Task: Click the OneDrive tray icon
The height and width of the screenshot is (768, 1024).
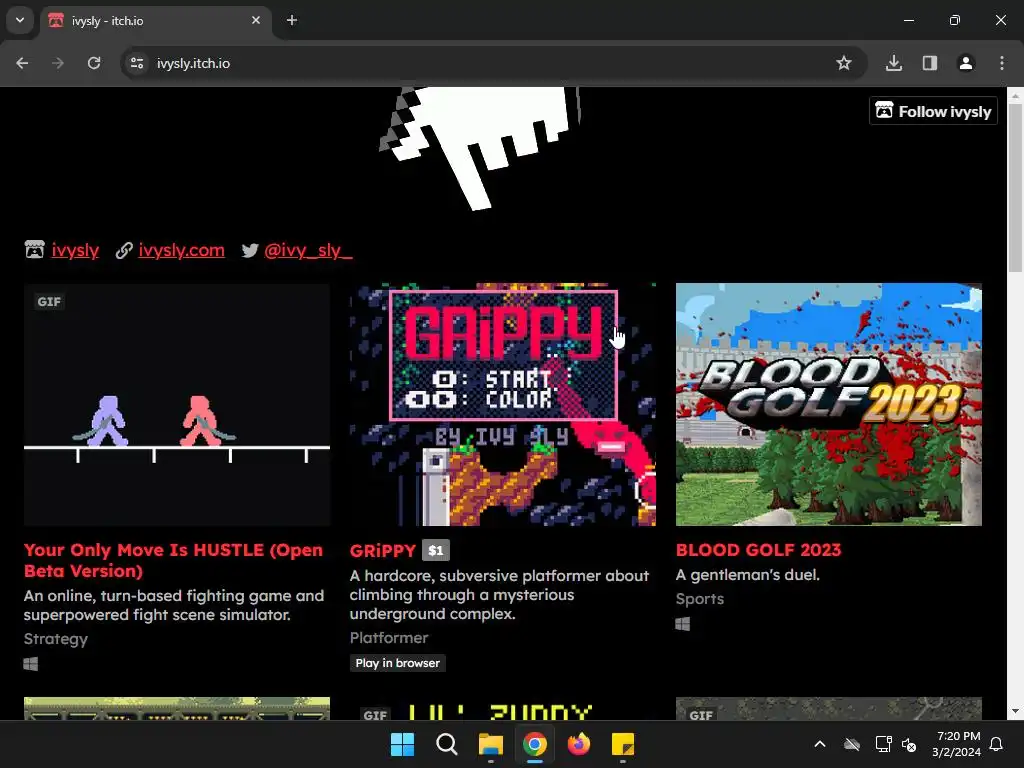Action: tap(852, 744)
